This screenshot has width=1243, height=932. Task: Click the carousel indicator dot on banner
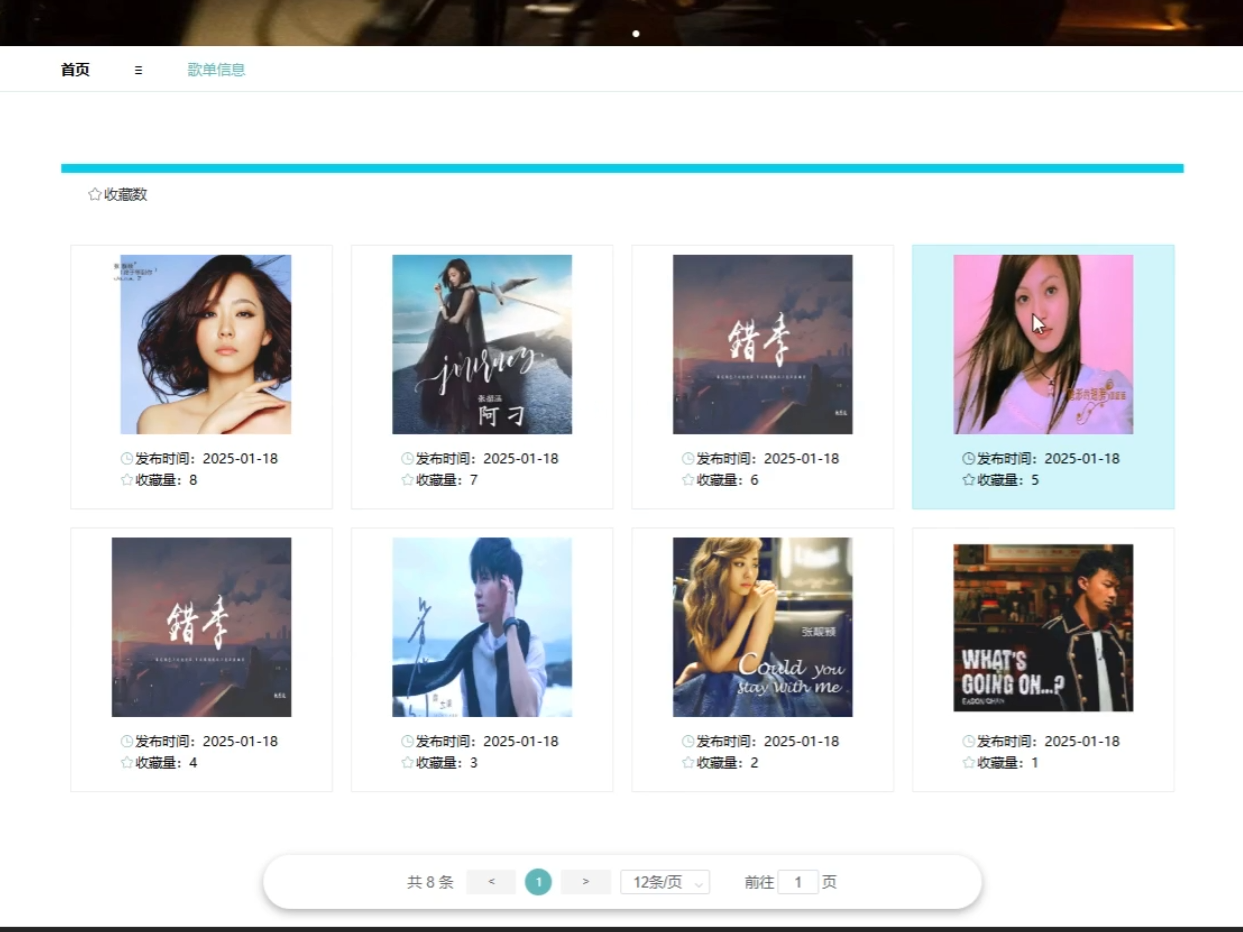[636, 34]
